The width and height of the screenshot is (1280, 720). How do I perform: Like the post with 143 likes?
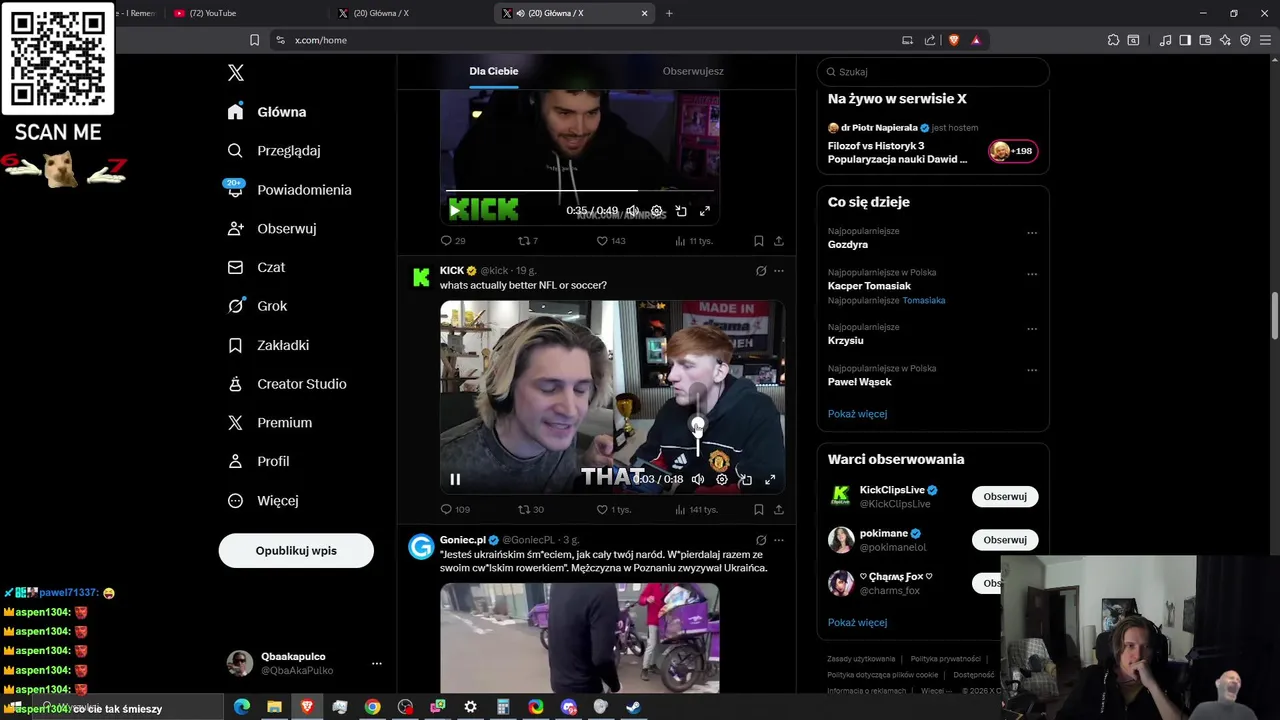point(611,241)
